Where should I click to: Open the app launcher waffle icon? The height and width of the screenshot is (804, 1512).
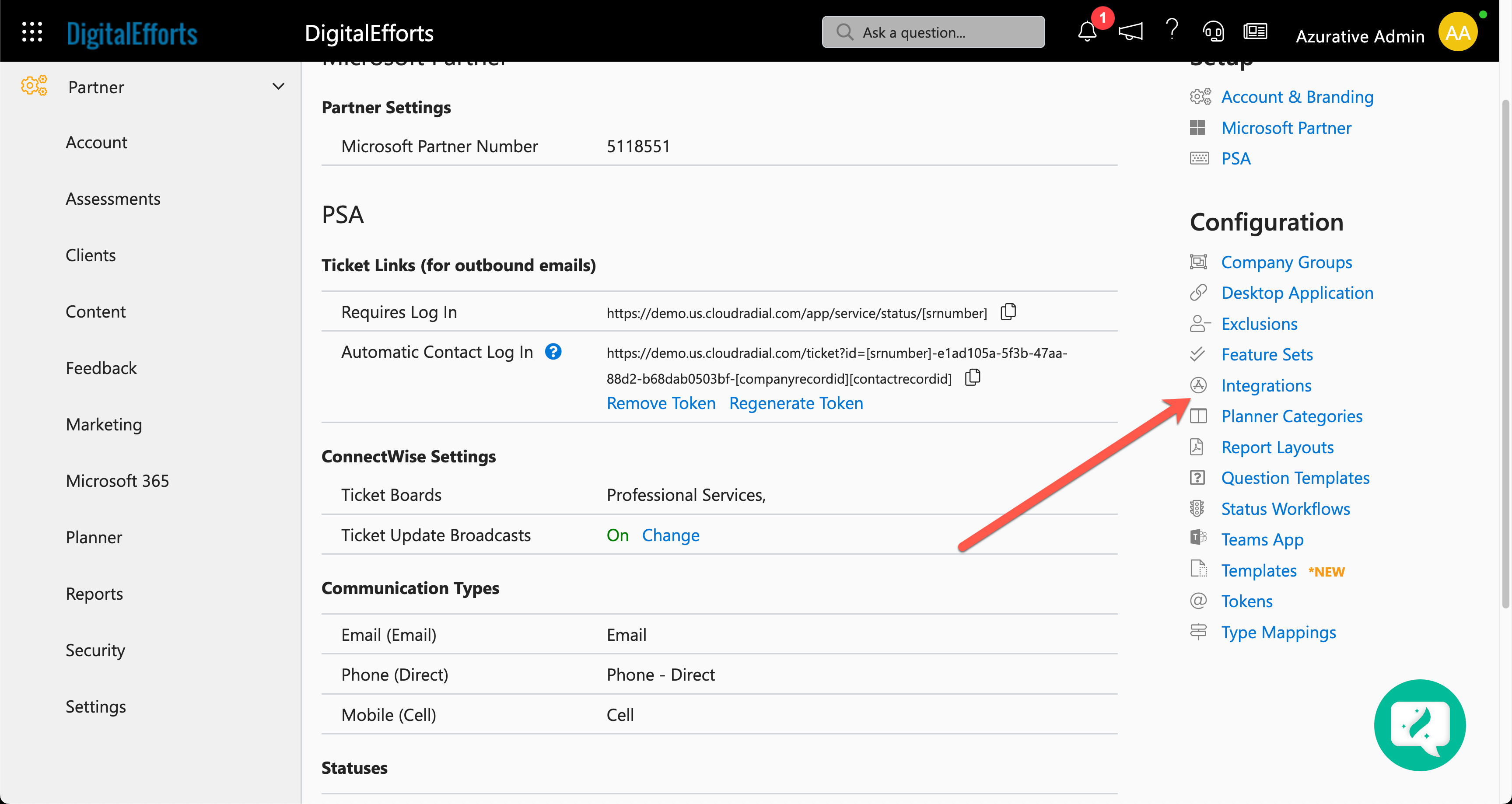(x=32, y=31)
